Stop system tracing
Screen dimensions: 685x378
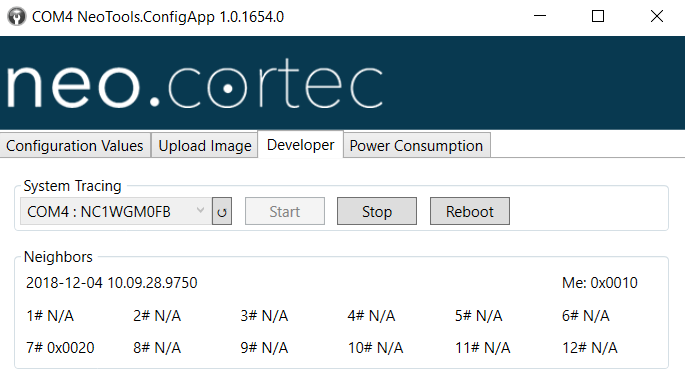point(377,212)
